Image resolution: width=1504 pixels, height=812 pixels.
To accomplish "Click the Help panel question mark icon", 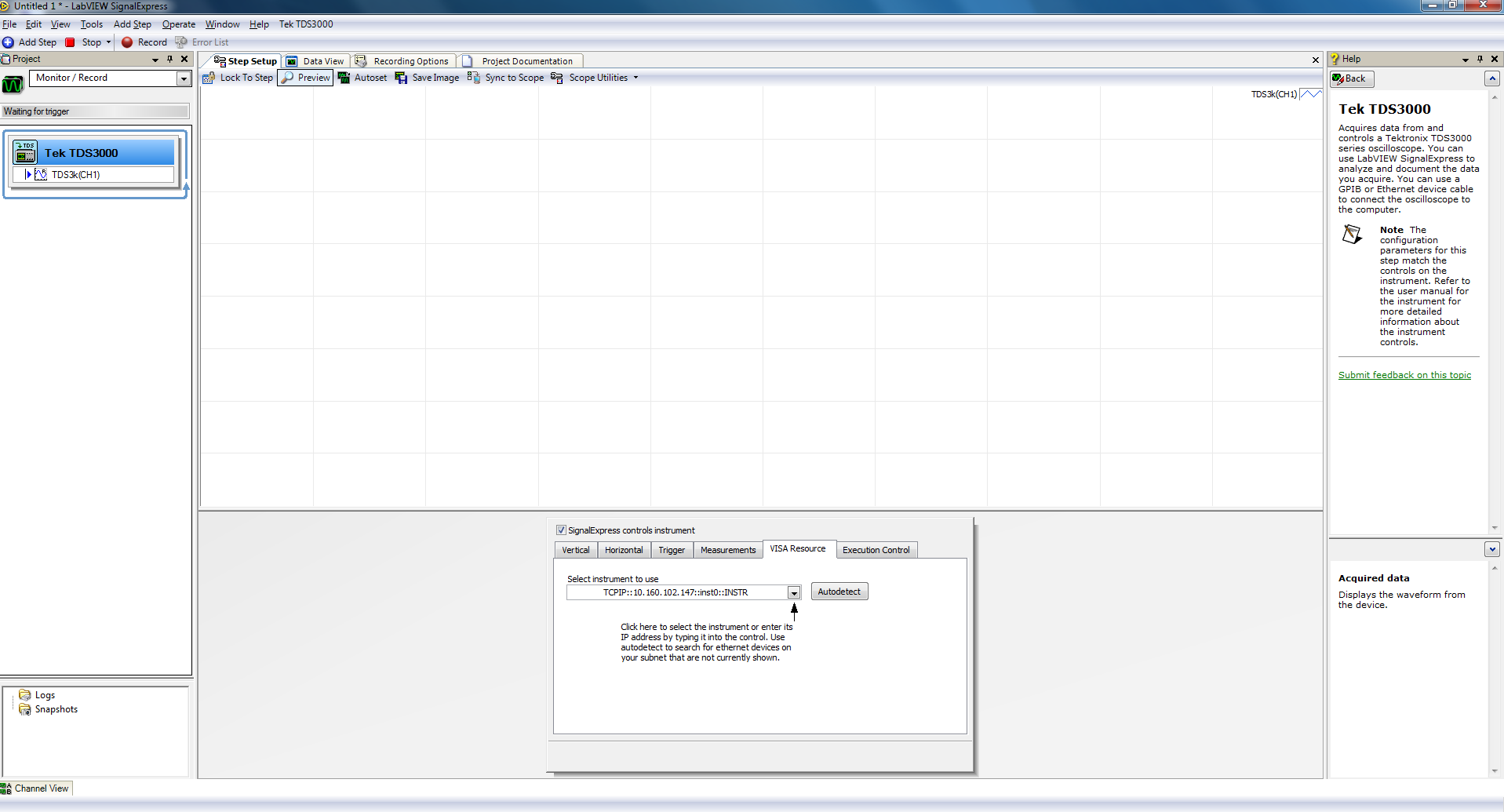I will (1335, 59).
